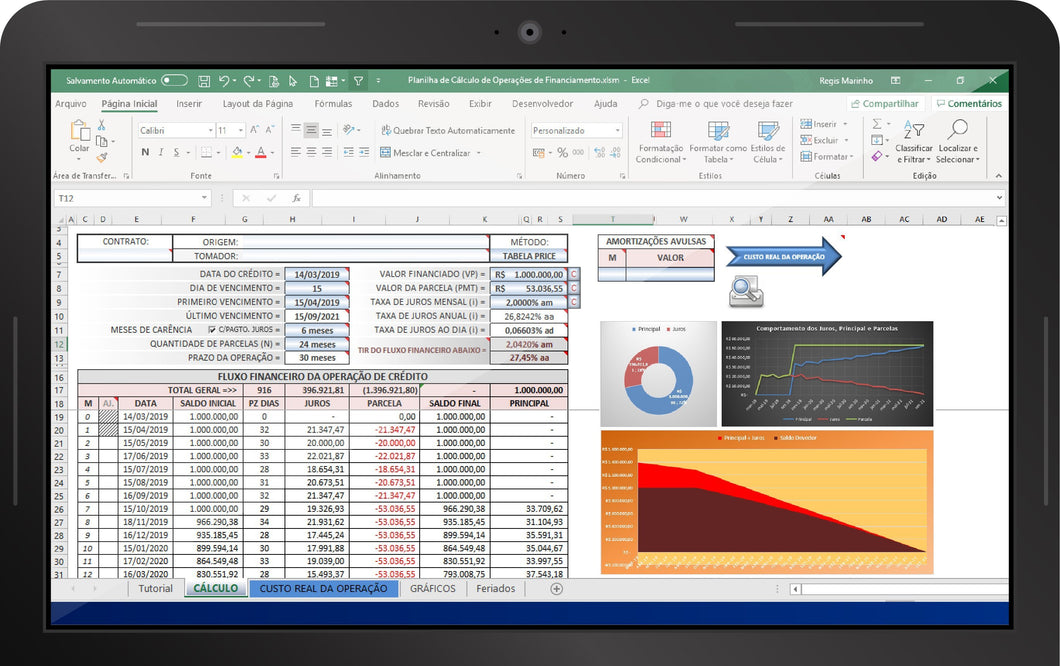Open the Arquivo menu
This screenshot has width=1060, height=666.
pyautogui.click(x=70, y=103)
